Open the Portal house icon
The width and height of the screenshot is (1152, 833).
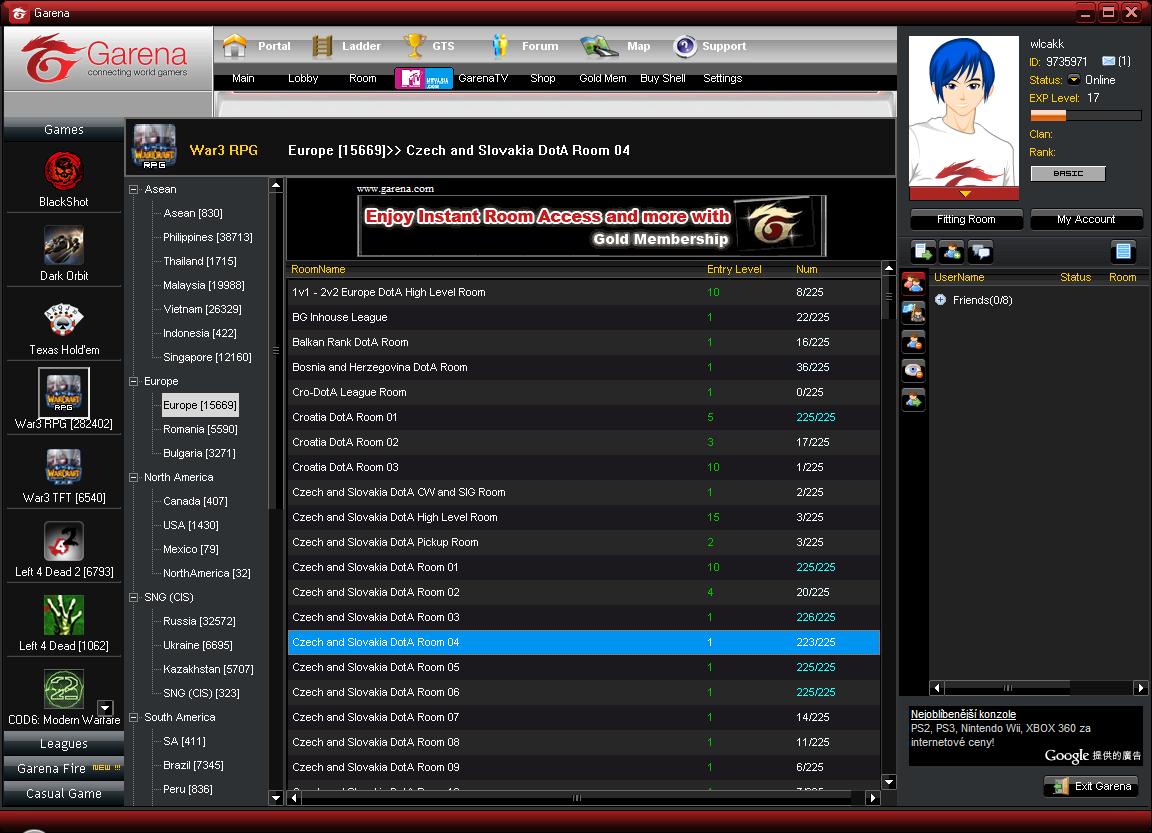(x=235, y=46)
